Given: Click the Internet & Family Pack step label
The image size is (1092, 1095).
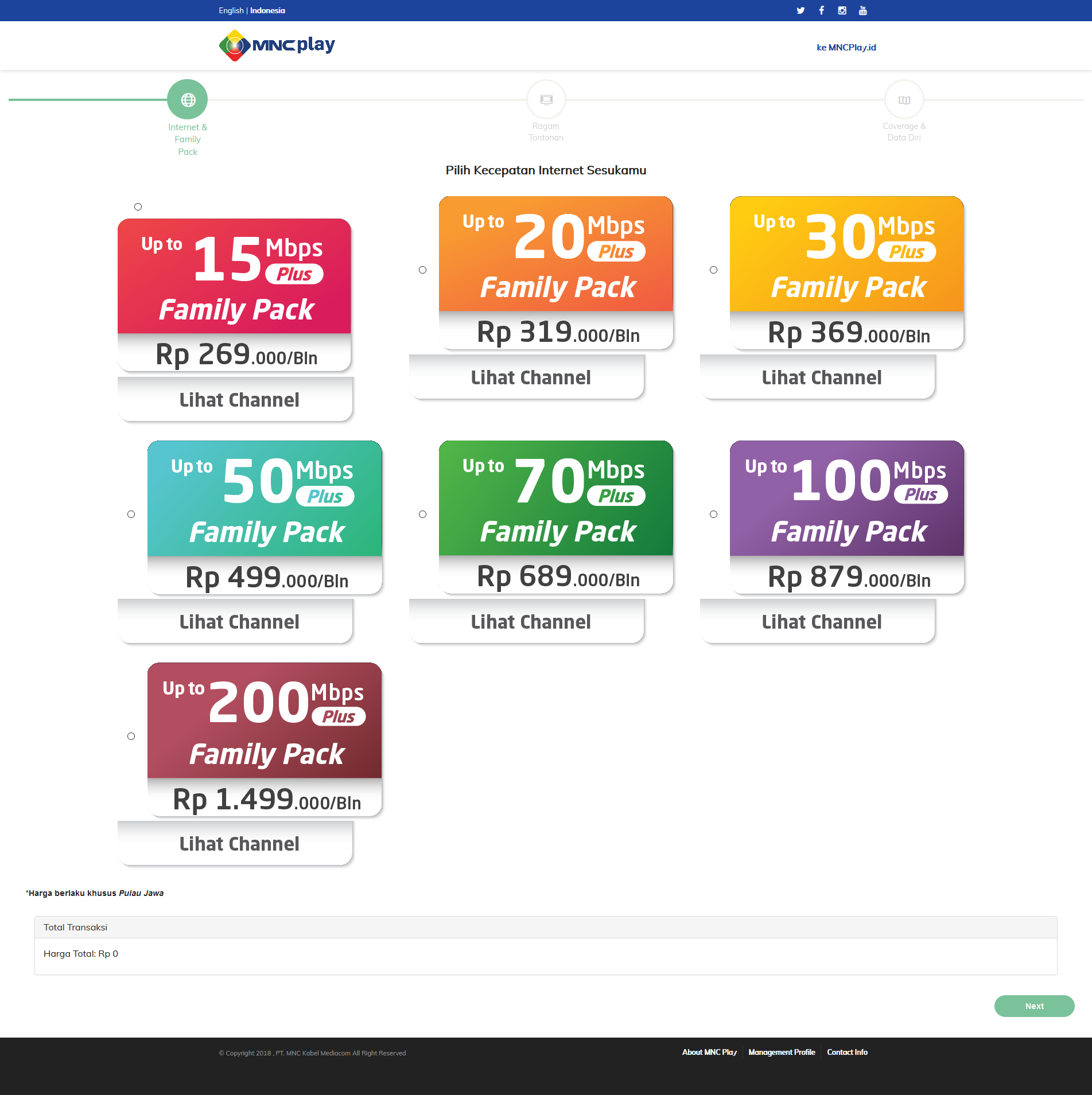Looking at the screenshot, I should [x=188, y=139].
